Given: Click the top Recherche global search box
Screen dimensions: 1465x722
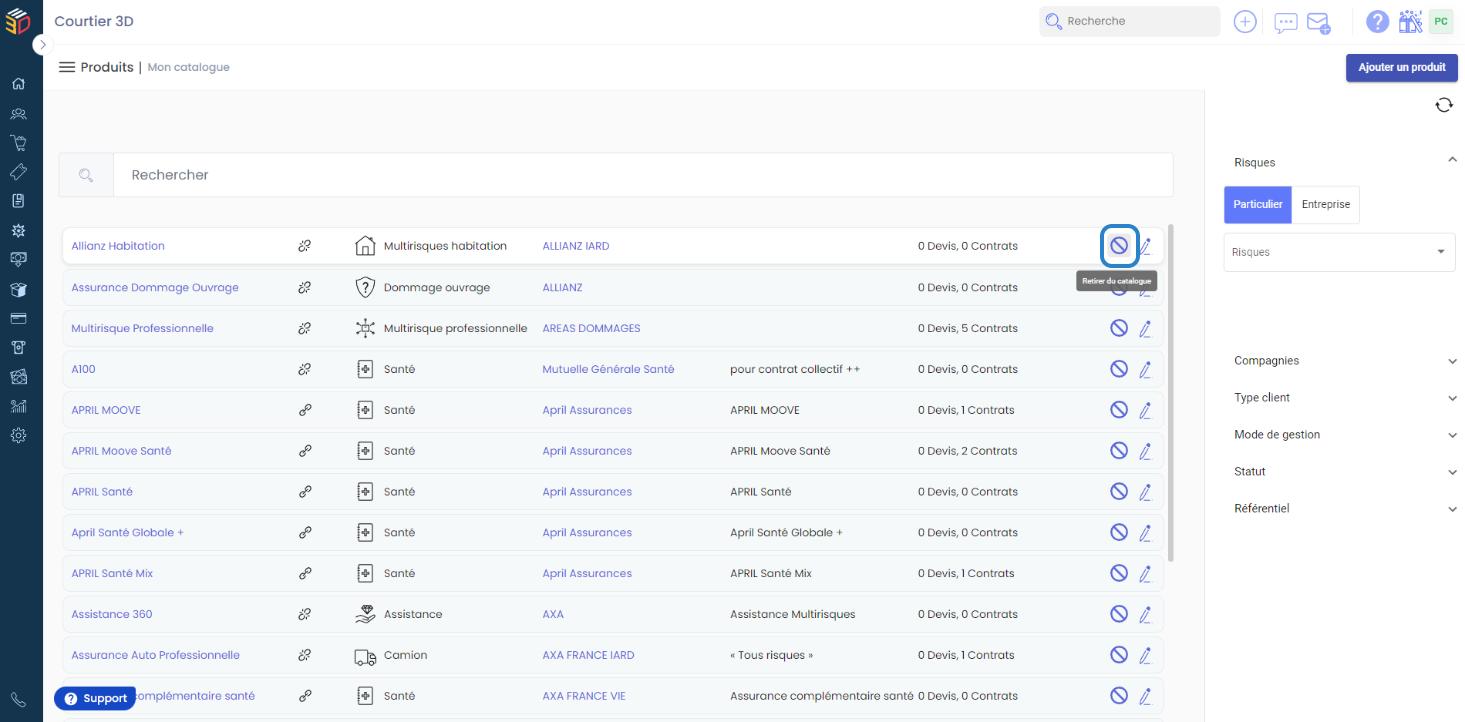Looking at the screenshot, I should pyautogui.click(x=1129, y=21).
